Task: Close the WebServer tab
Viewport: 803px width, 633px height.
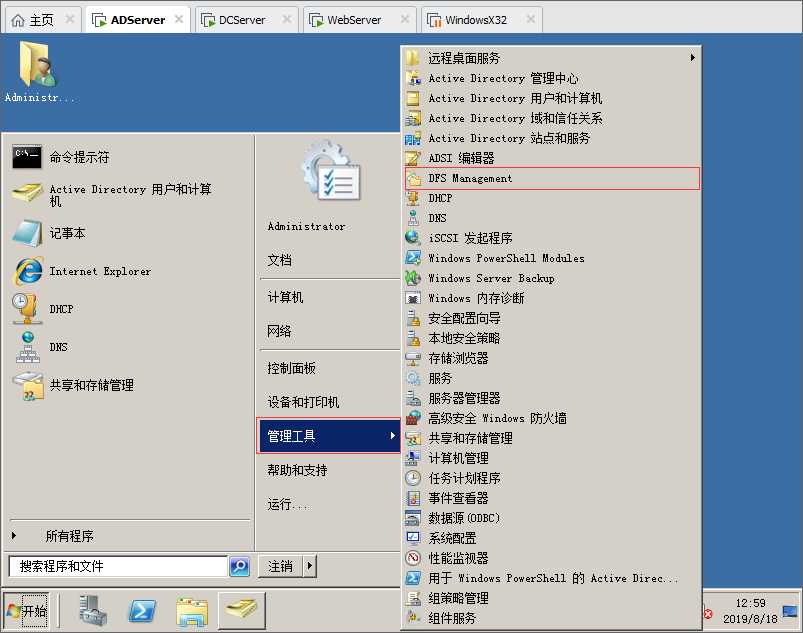Action: [x=405, y=19]
